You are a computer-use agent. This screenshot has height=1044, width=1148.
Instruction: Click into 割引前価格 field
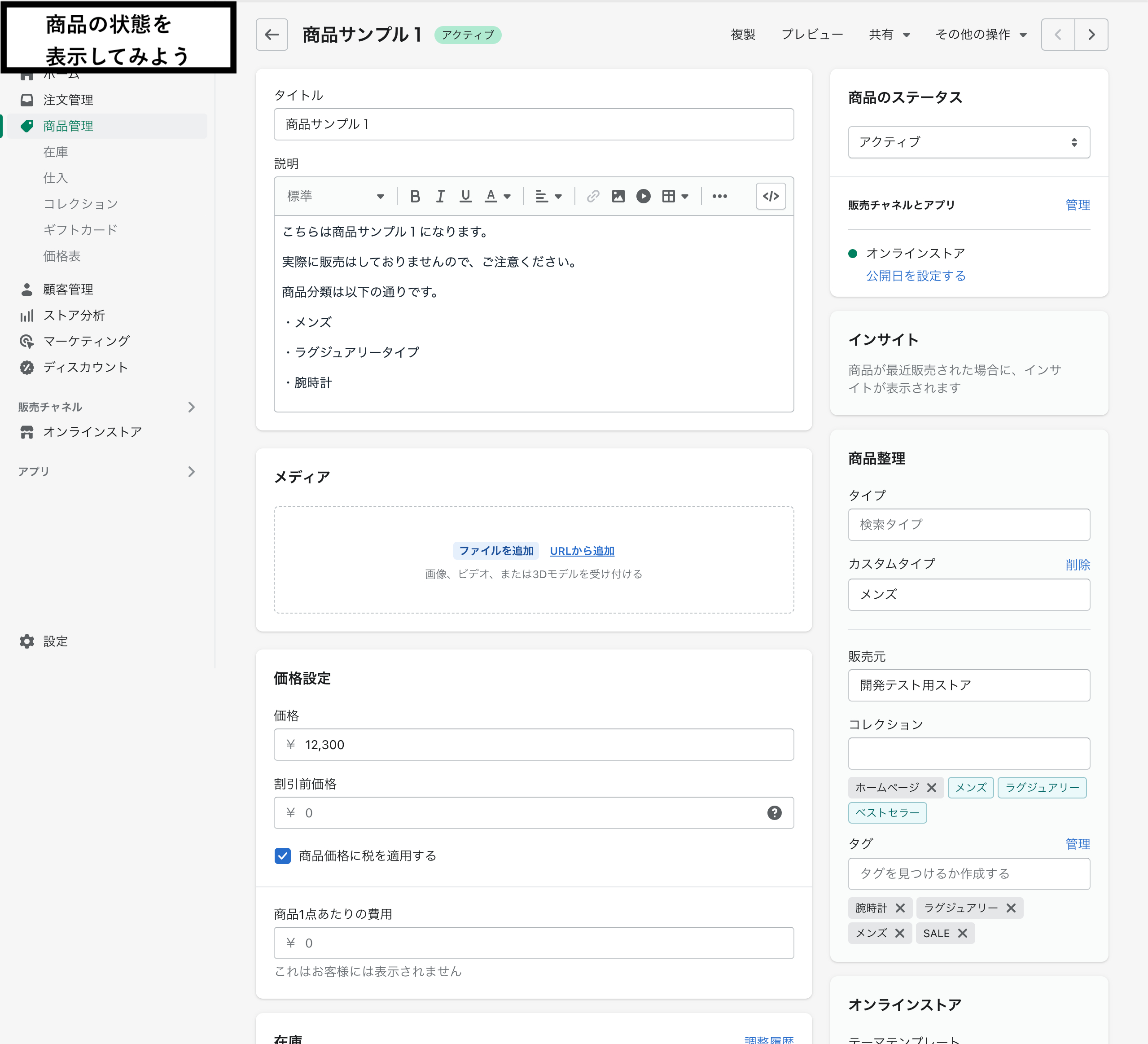pos(534,813)
